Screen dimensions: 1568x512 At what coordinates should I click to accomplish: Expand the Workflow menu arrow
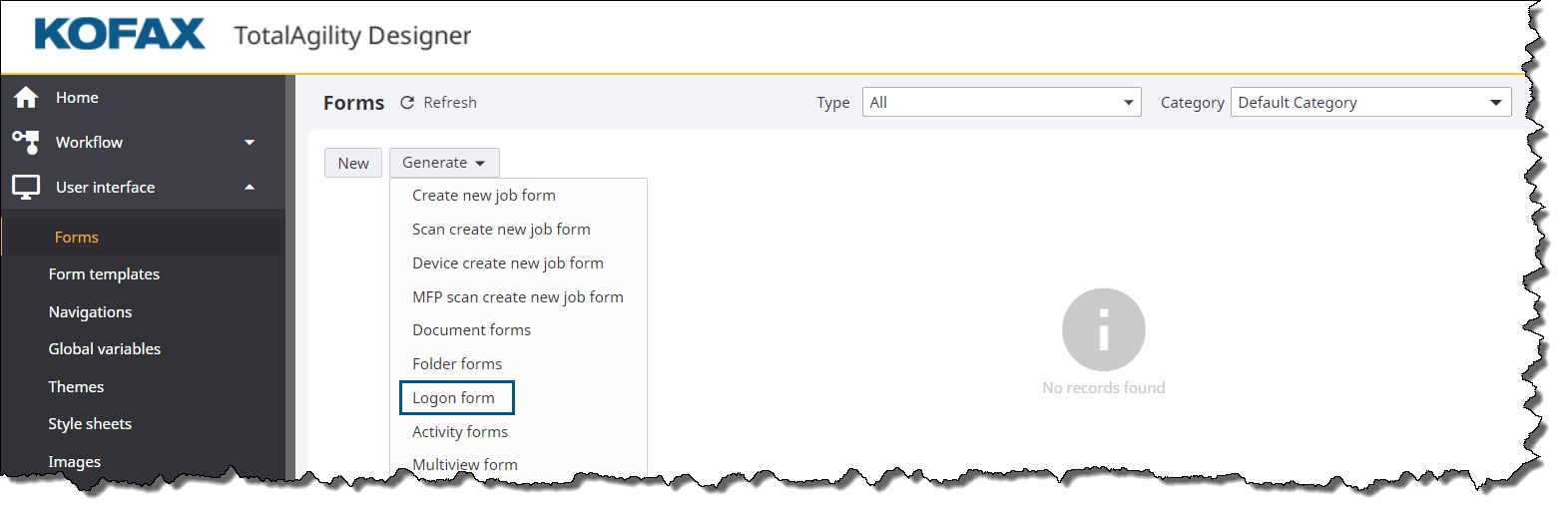[250, 143]
